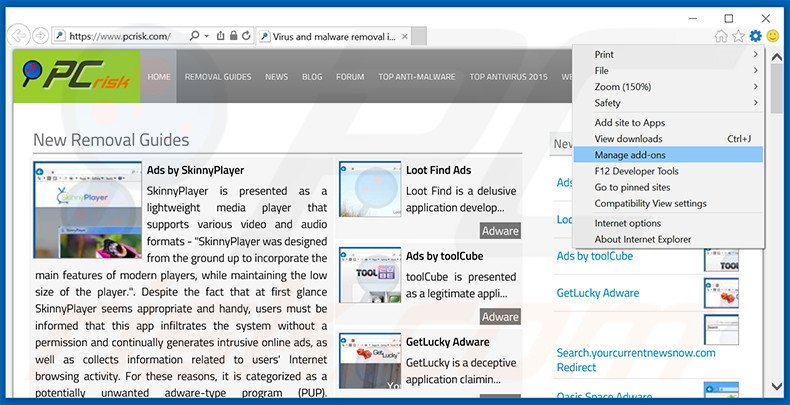Open Search.yourcurrentnewsnow.com Redirect sidebar link
This screenshot has width=790, height=405.
coord(636,360)
